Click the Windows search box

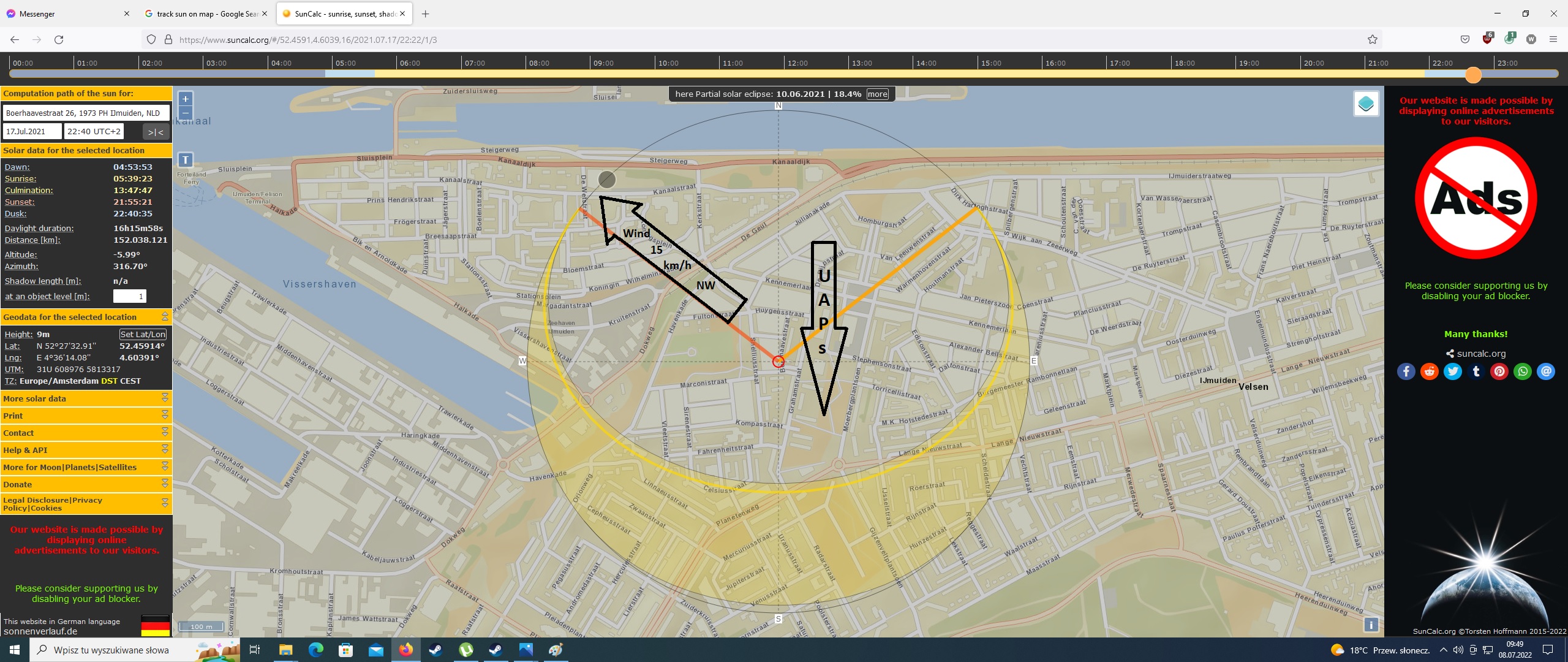(x=135, y=650)
